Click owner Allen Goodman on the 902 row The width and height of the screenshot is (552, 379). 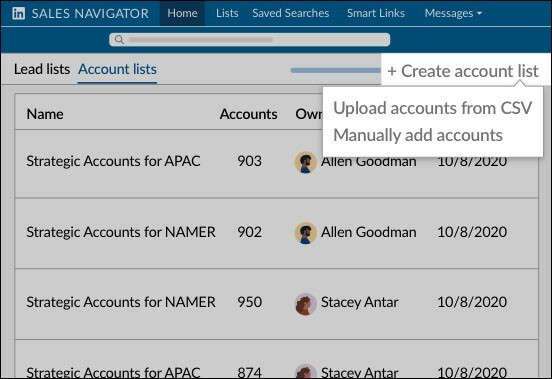(x=368, y=232)
